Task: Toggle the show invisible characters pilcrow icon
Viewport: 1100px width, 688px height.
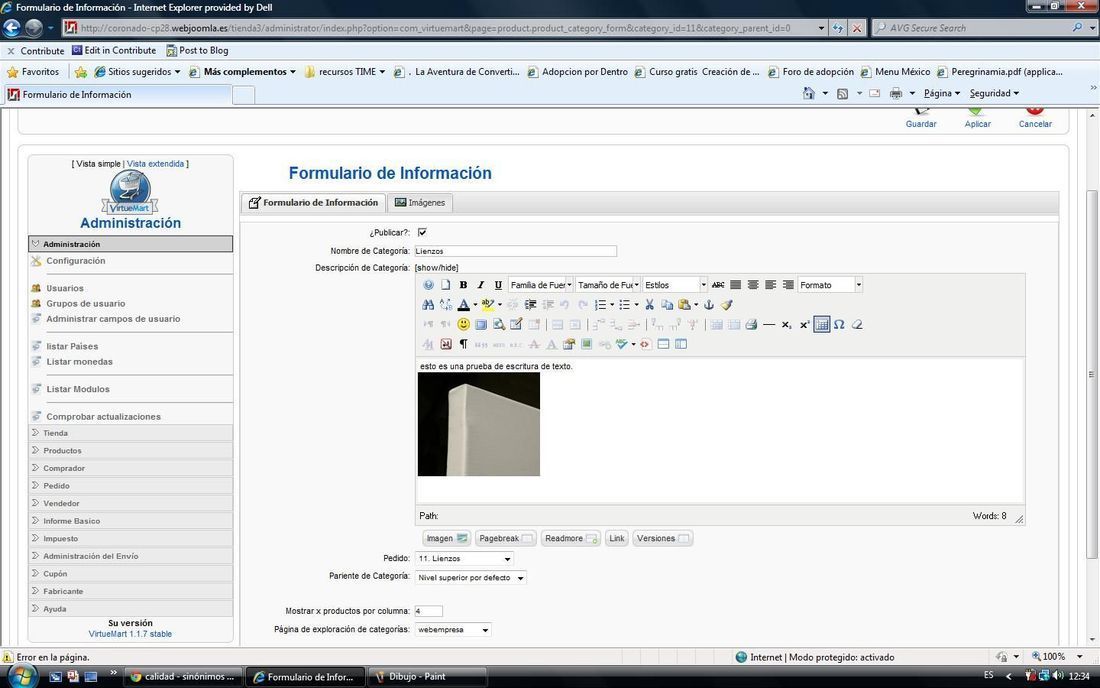Action: pos(463,344)
